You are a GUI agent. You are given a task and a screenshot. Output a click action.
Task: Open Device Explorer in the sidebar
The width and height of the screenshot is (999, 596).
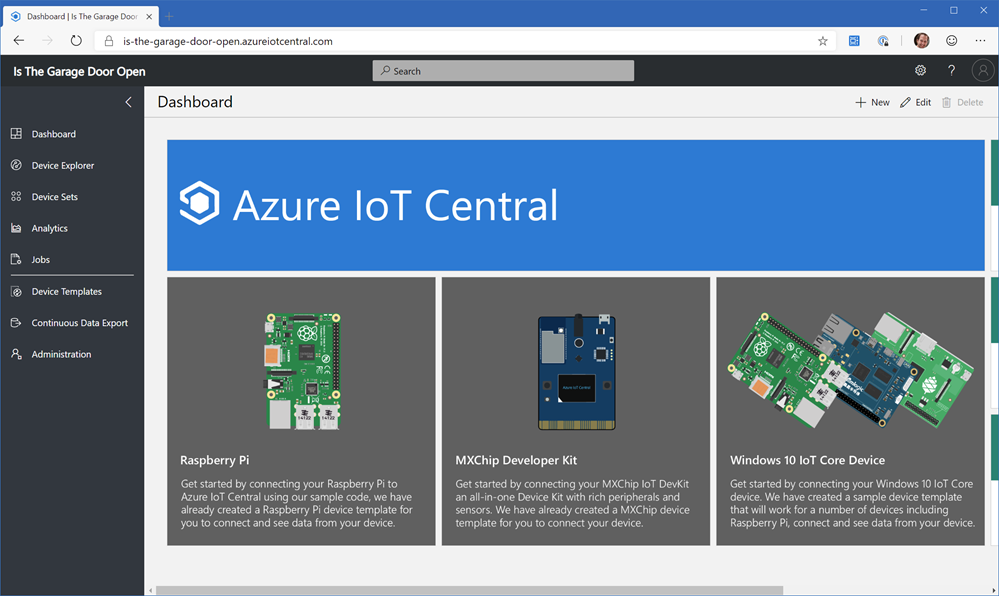coord(72,165)
